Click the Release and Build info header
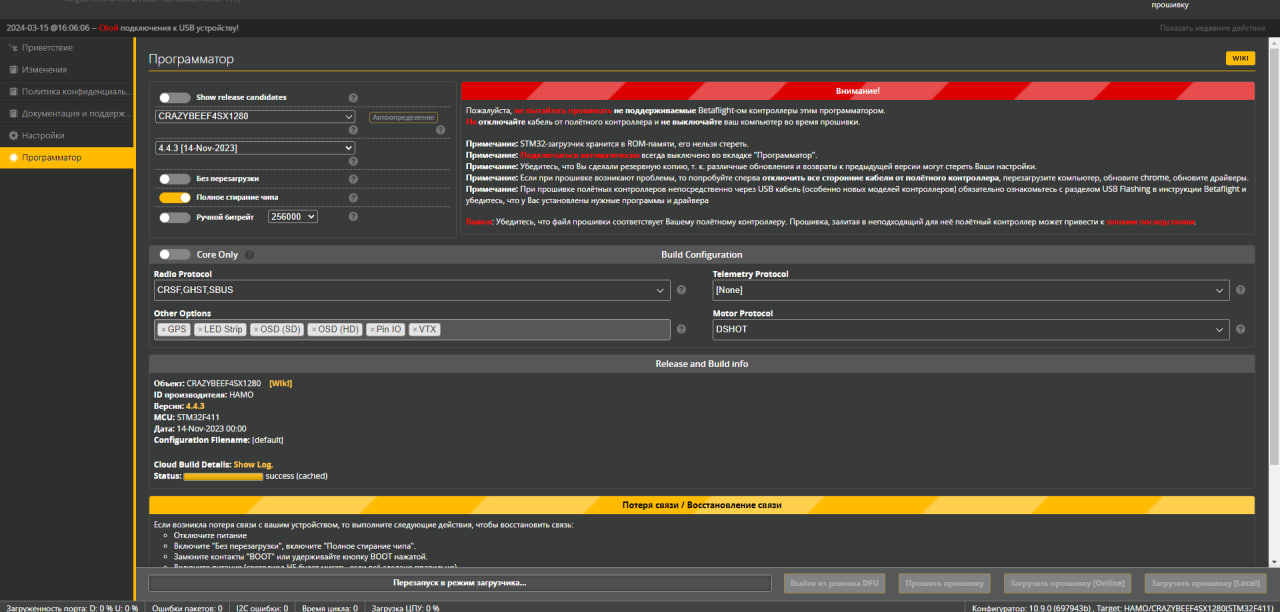 tap(702, 364)
